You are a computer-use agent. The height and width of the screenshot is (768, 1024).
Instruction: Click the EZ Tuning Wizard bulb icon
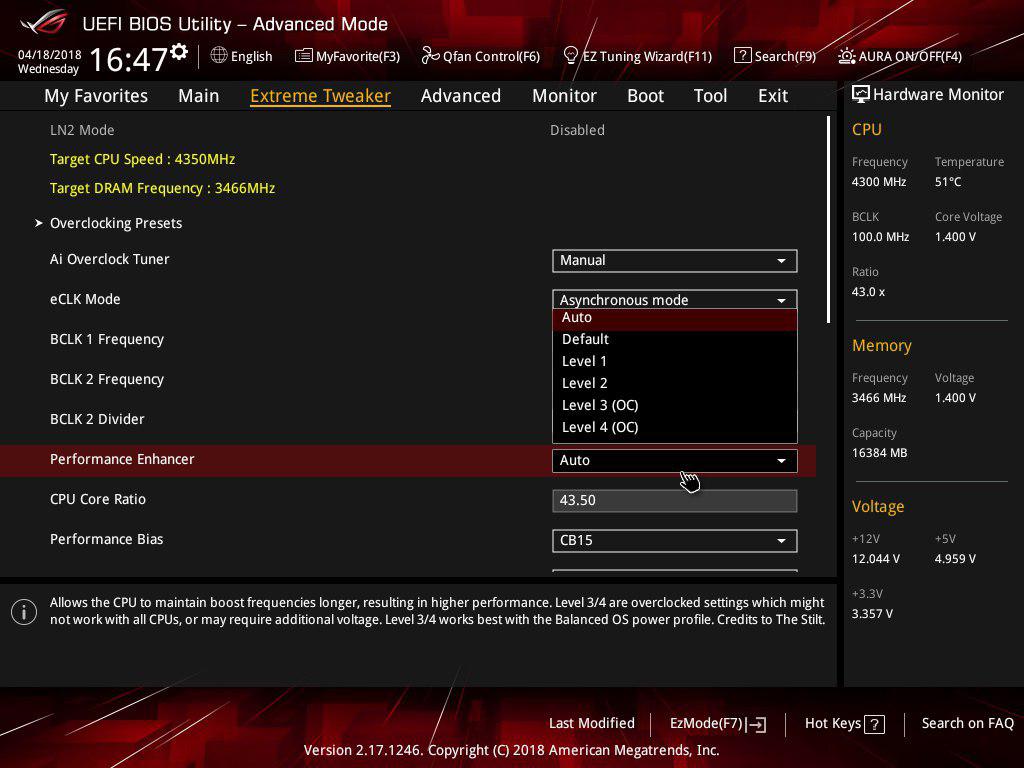(x=570, y=55)
